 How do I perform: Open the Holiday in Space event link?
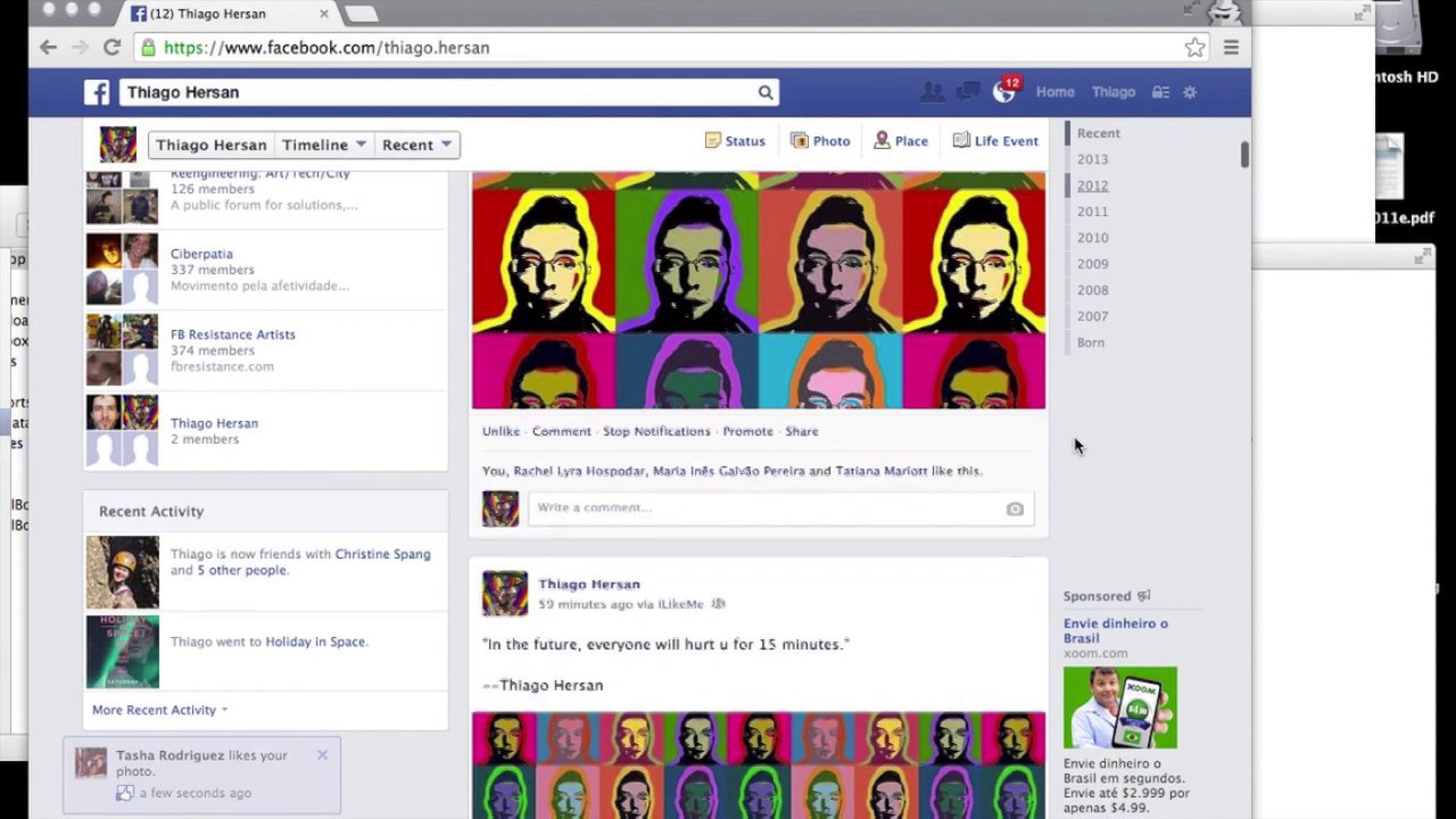coord(315,642)
